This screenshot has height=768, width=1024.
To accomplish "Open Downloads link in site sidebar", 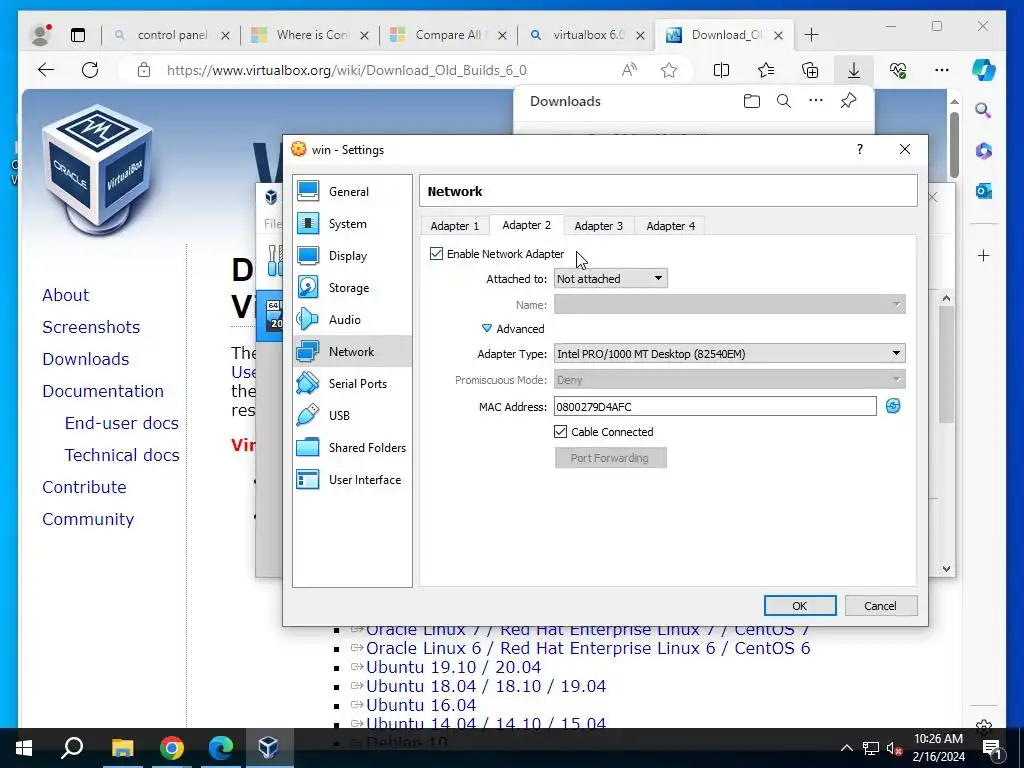I will tap(86, 359).
